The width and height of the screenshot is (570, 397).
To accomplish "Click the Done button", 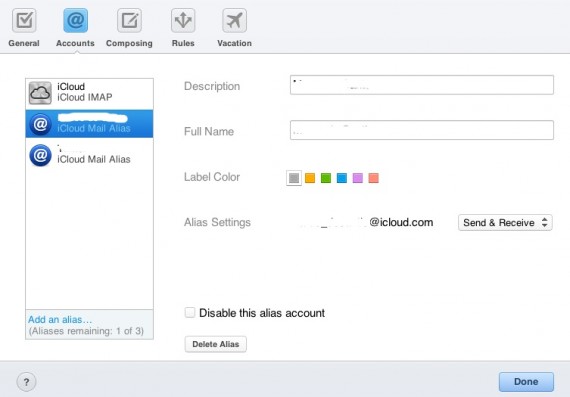I will pos(526,381).
